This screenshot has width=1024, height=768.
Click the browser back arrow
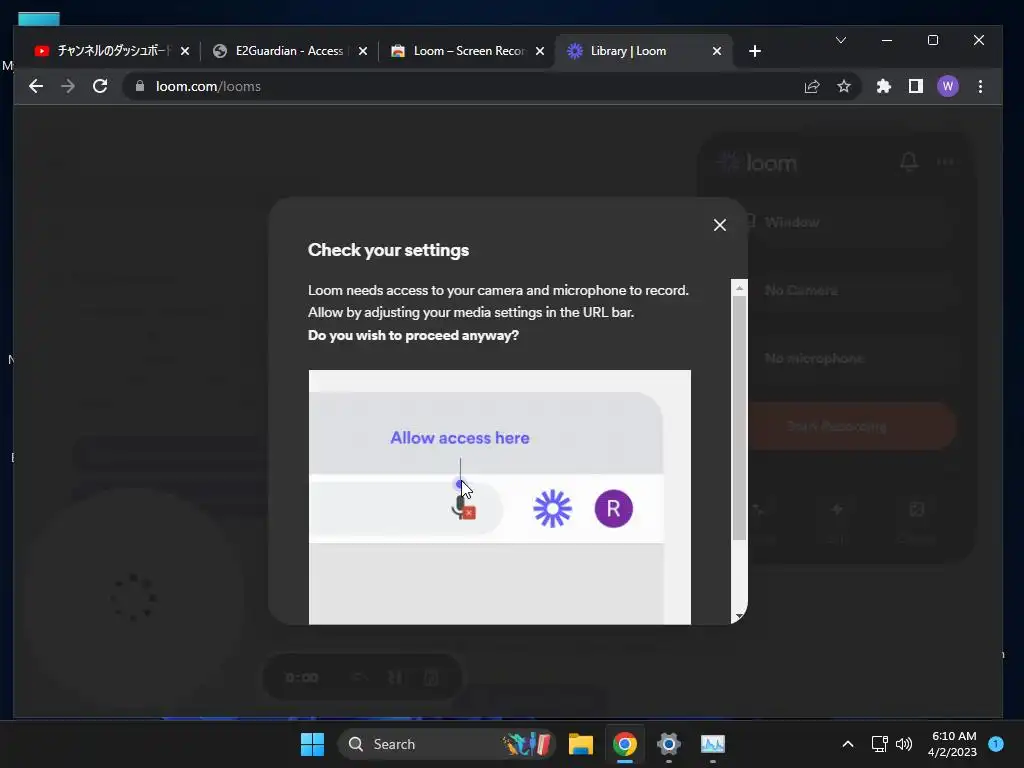click(x=36, y=86)
